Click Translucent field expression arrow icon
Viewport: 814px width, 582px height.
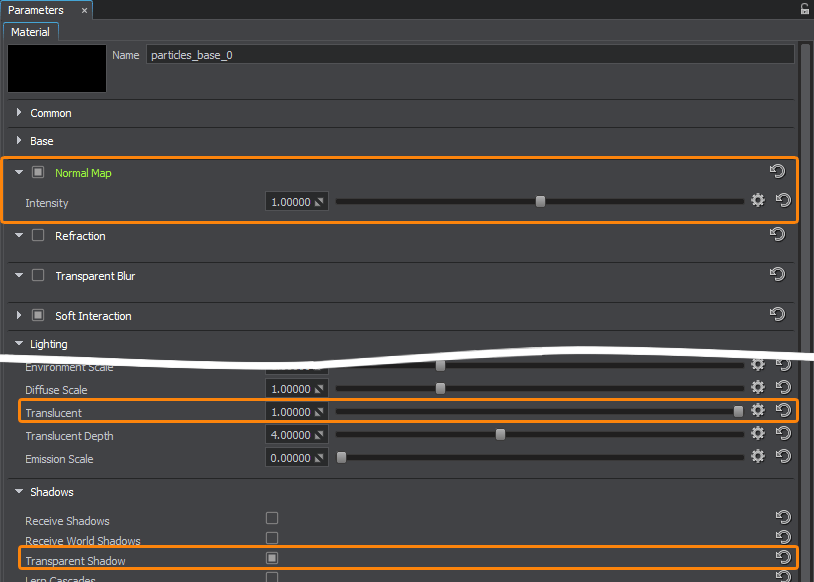coord(319,412)
